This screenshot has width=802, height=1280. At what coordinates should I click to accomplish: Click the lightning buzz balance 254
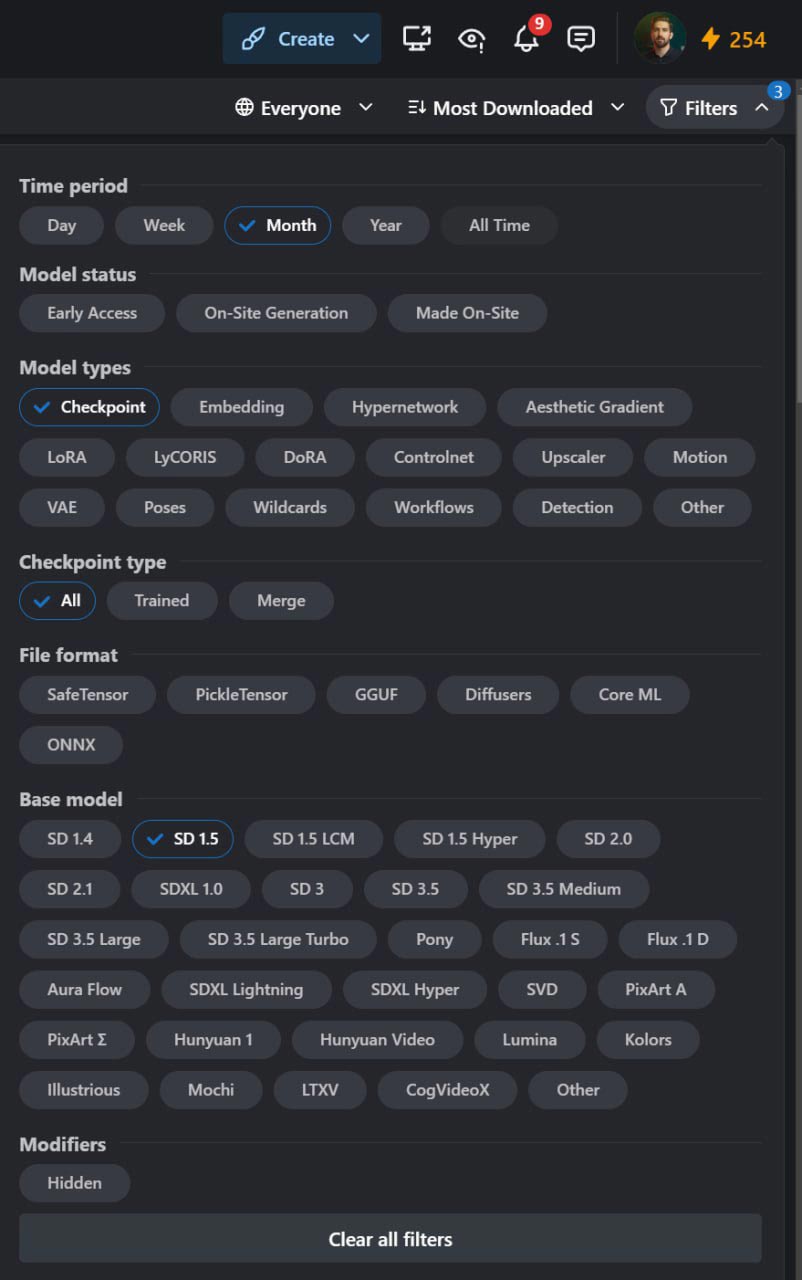pyautogui.click(x=733, y=39)
